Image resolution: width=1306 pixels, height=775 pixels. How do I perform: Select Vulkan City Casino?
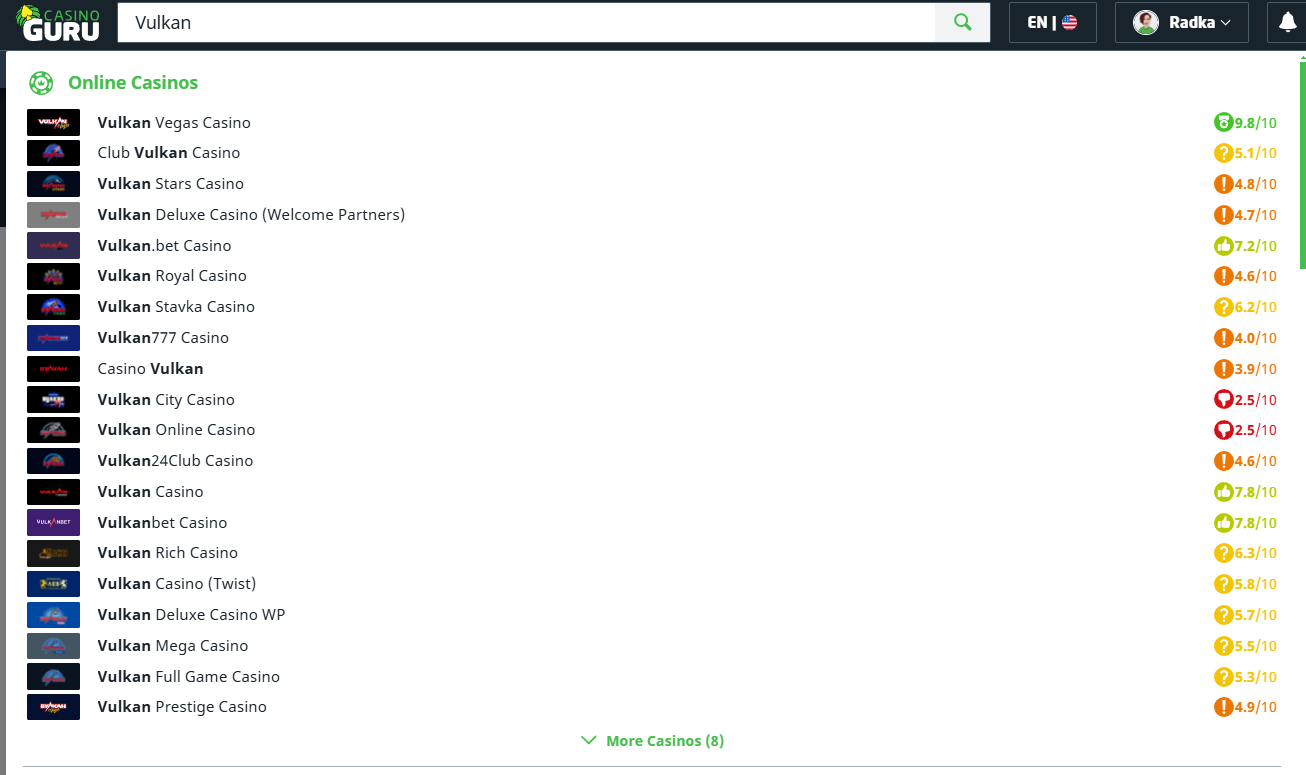point(166,400)
